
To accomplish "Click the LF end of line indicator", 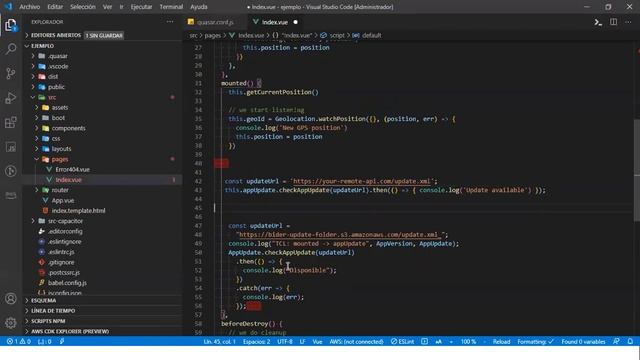I will pyautogui.click(x=302, y=342).
